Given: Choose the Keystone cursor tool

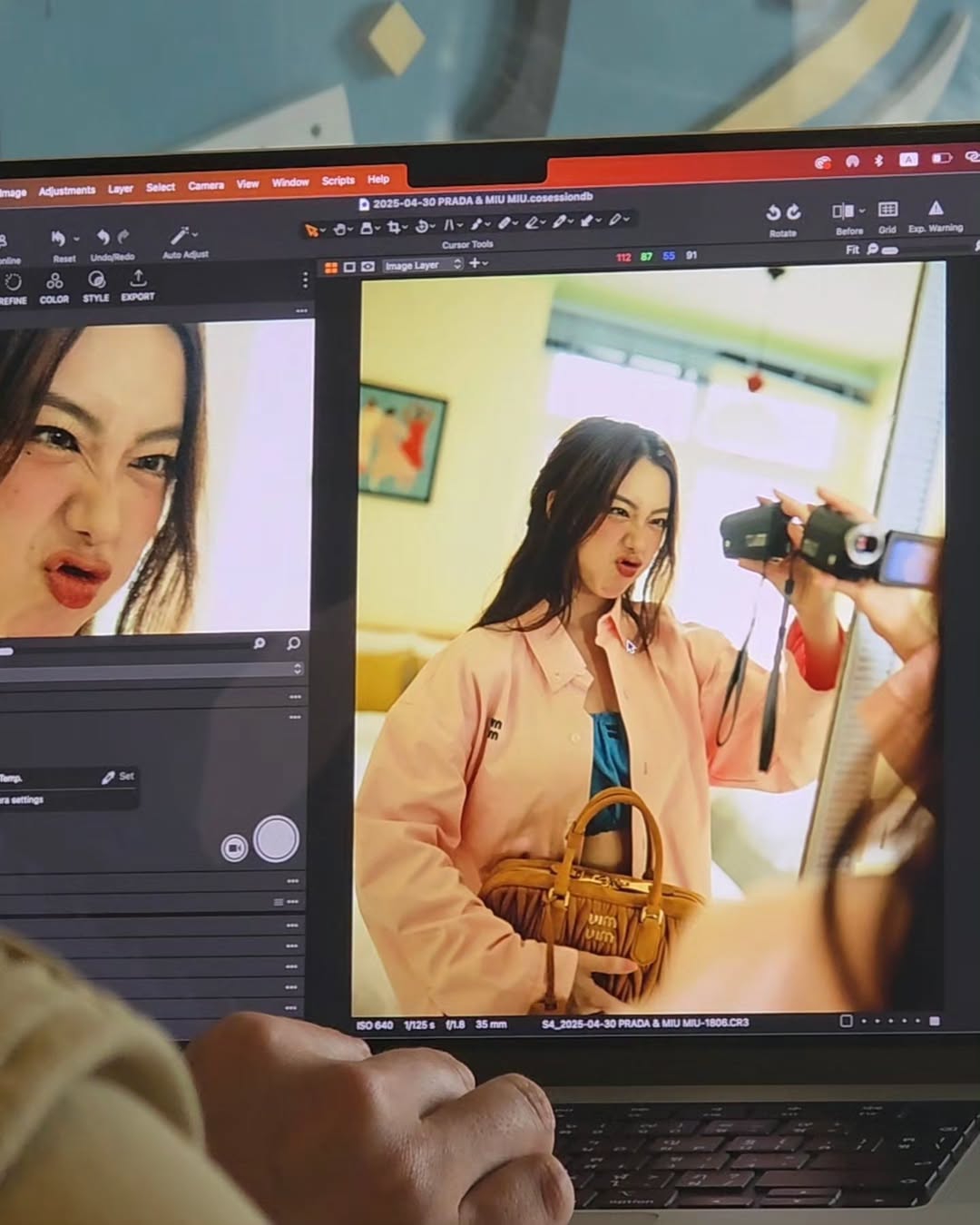Looking at the screenshot, I should tap(448, 226).
